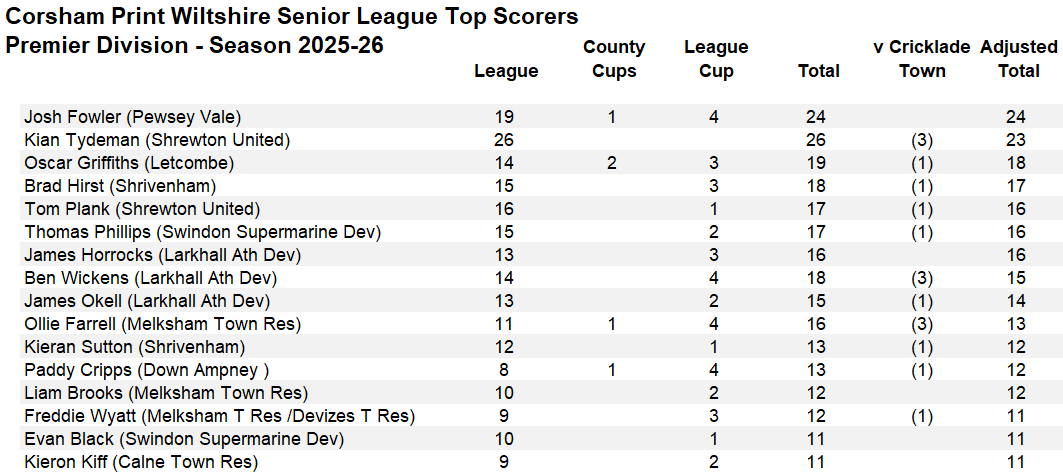This screenshot has height=473, width=1063.
Task: Select Thomas Phillips (Swindon Supermarine Dev) entry
Action: pos(202,232)
